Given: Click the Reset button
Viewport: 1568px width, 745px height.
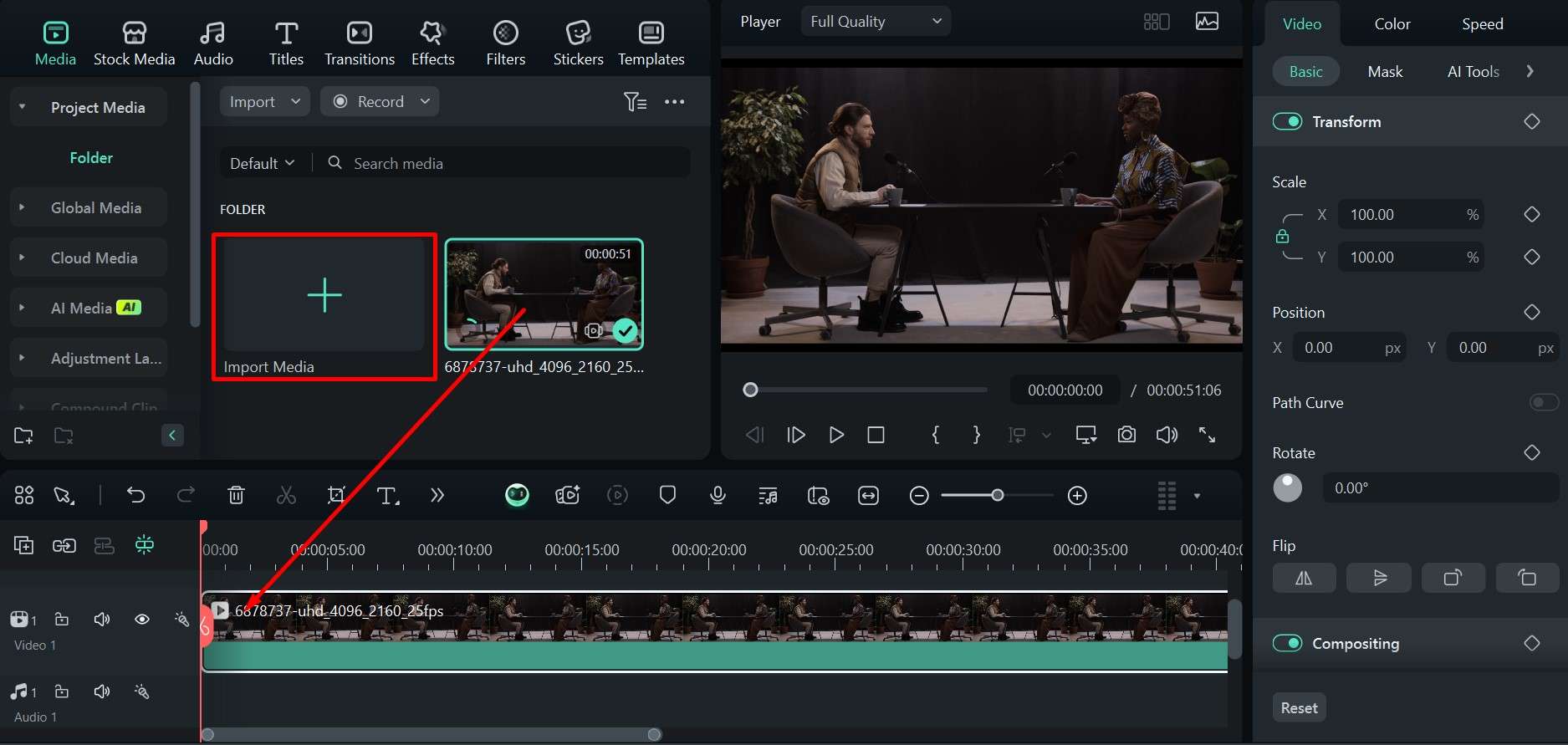Looking at the screenshot, I should (1299, 707).
